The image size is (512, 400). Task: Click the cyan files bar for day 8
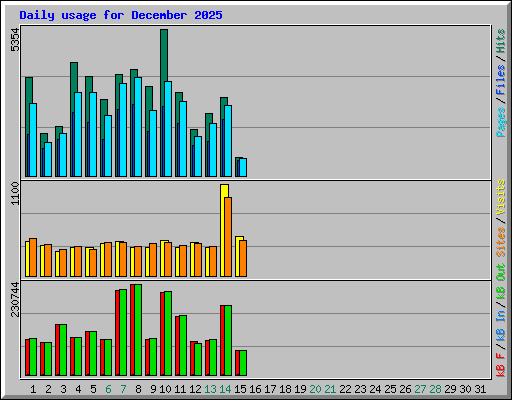coord(138,127)
